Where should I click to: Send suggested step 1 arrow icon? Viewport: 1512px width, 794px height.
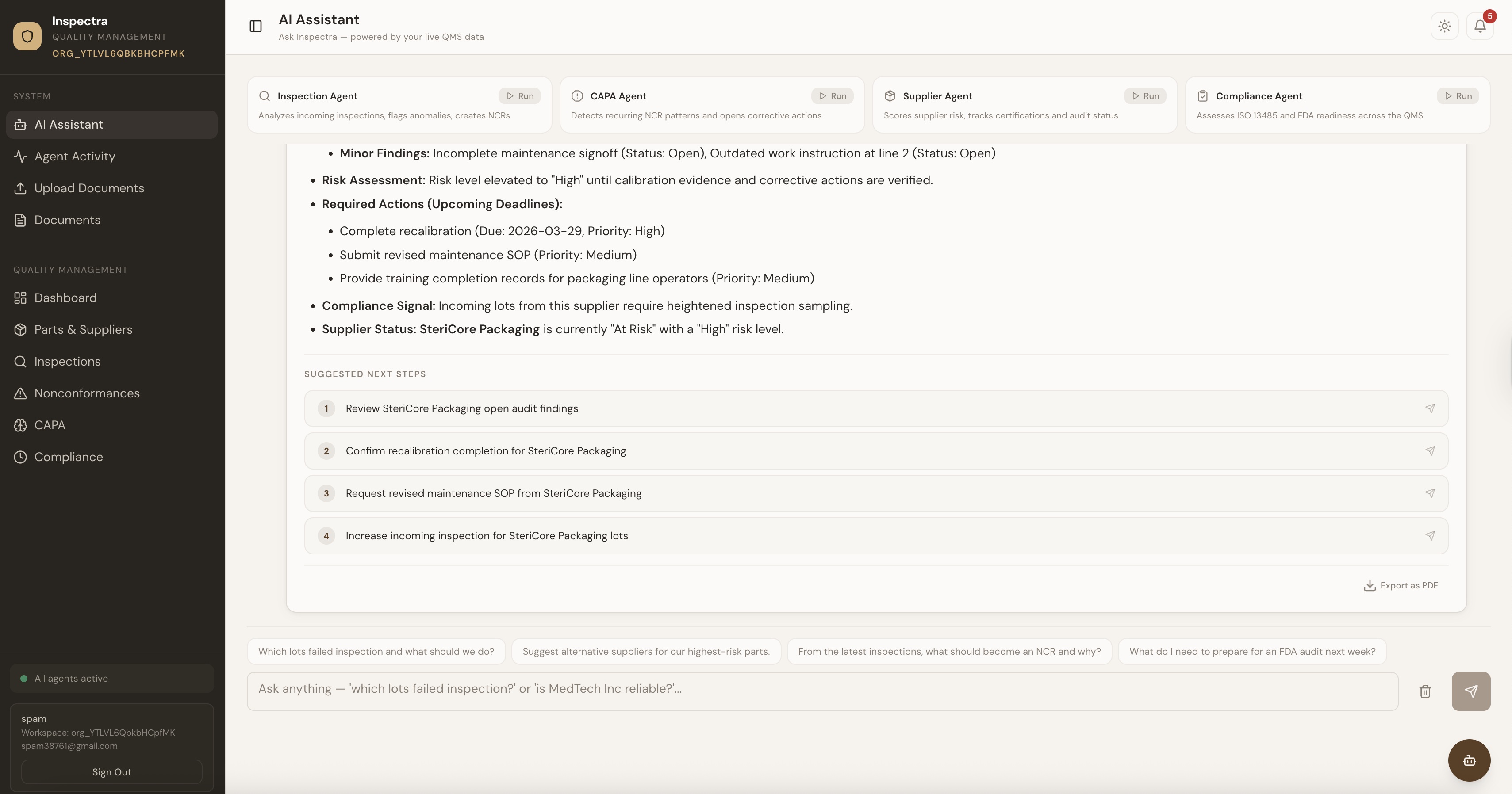(x=1430, y=409)
